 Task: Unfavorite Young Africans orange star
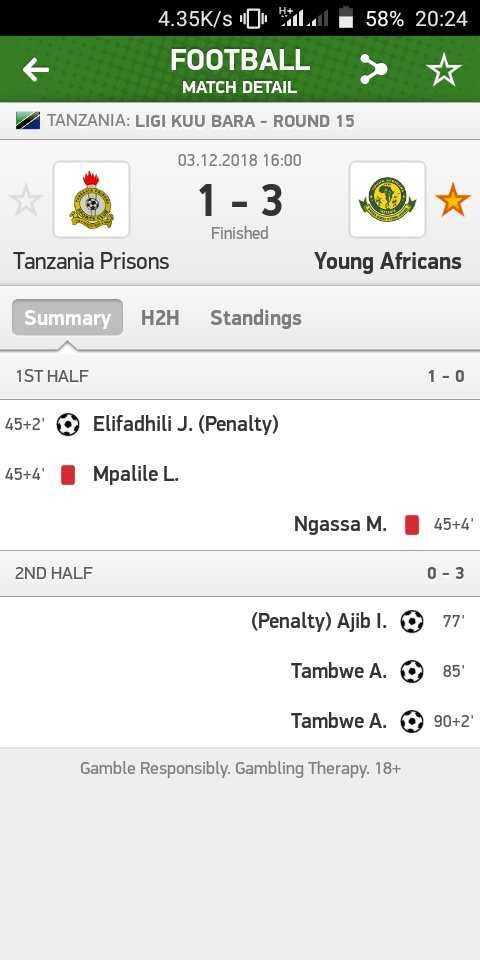point(453,201)
